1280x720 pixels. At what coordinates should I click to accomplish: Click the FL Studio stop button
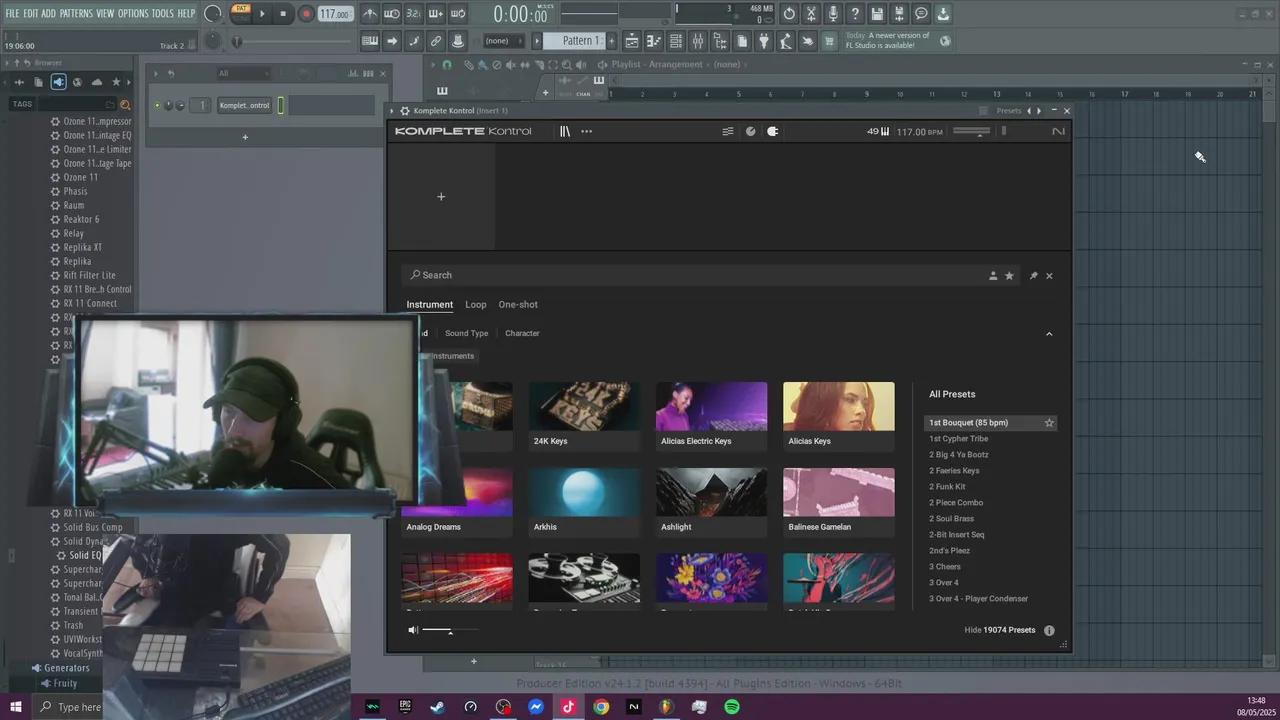283,14
